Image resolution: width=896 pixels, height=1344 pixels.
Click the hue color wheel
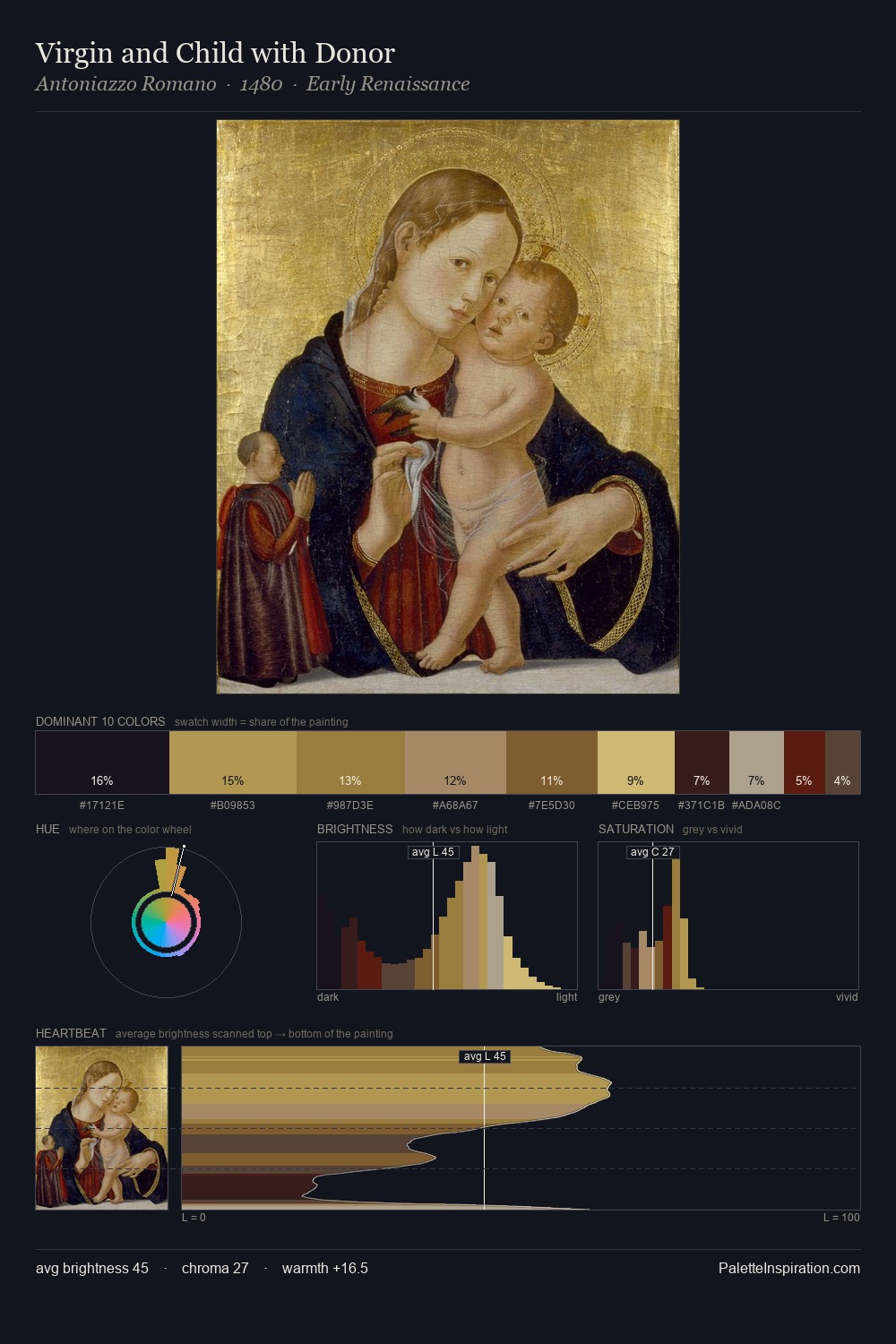[166, 922]
